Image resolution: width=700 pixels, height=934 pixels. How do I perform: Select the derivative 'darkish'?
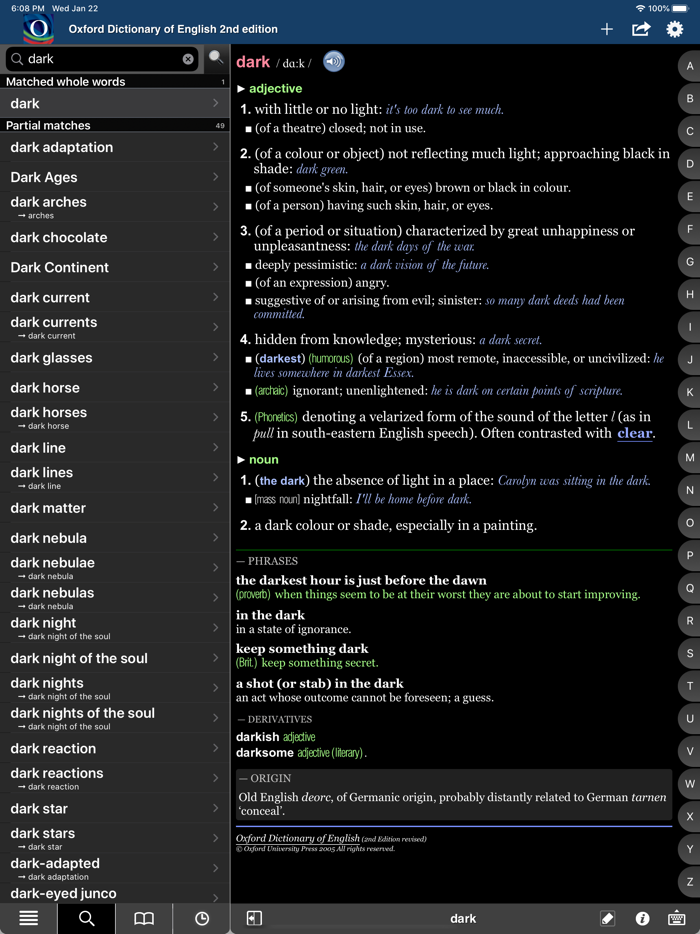click(x=257, y=737)
